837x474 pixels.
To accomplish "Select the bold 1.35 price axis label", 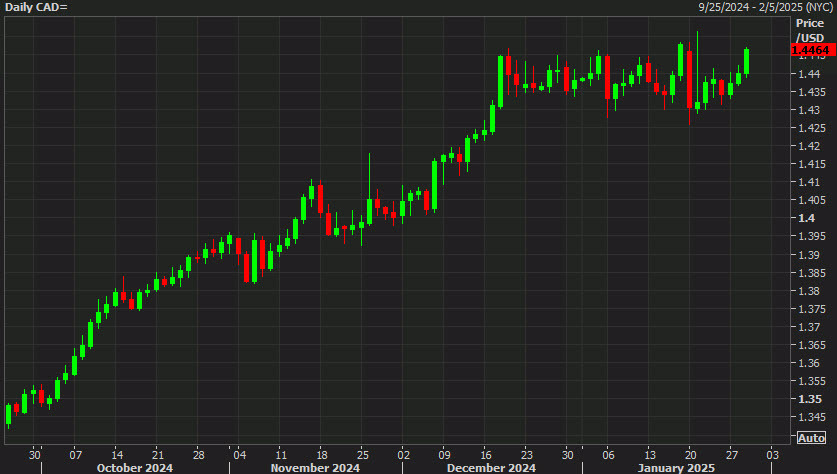I will 810,399.
